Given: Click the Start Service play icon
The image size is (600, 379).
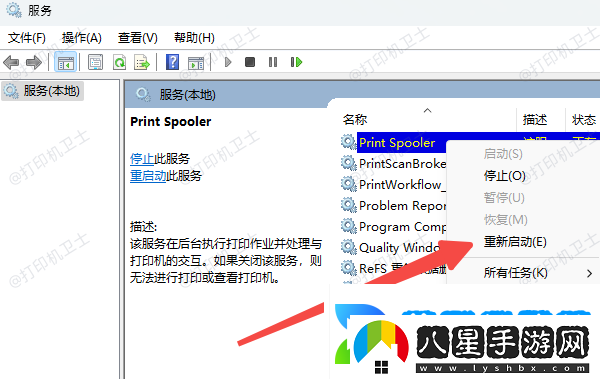Looking at the screenshot, I should click(x=228, y=62).
